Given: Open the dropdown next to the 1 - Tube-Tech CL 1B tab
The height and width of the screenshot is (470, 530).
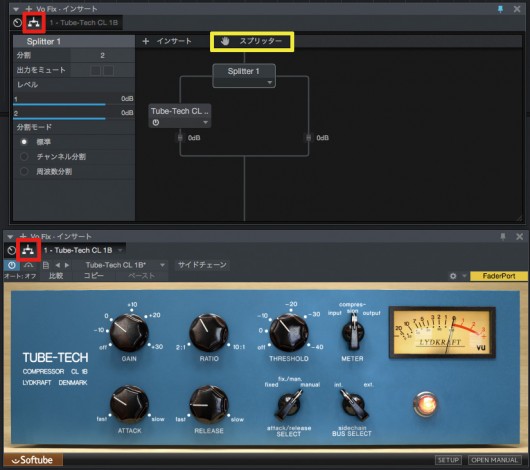Looking at the screenshot, I should (120, 250).
